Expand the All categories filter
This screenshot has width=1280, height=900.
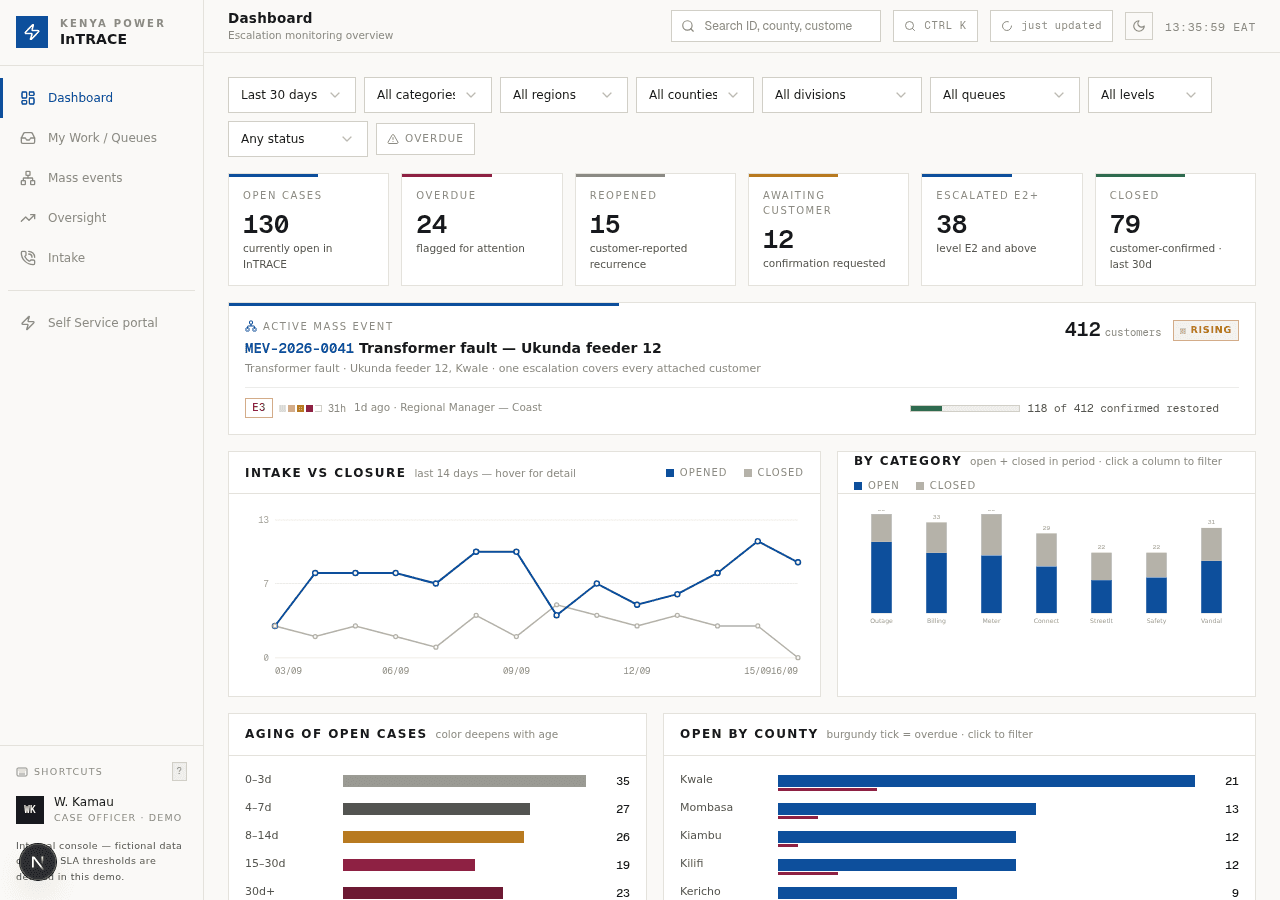[428, 95]
